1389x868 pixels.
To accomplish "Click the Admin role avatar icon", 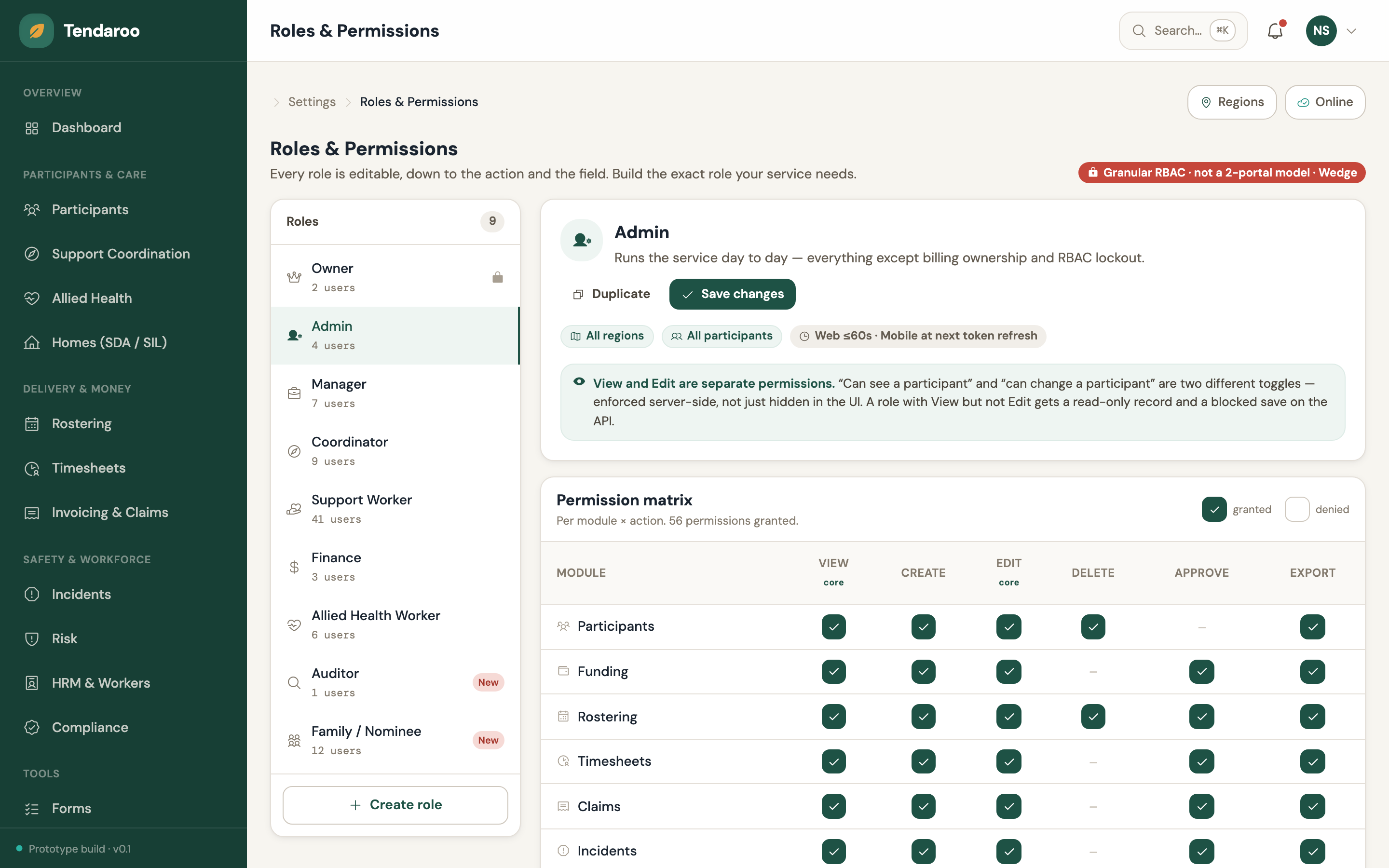I will tap(582, 240).
